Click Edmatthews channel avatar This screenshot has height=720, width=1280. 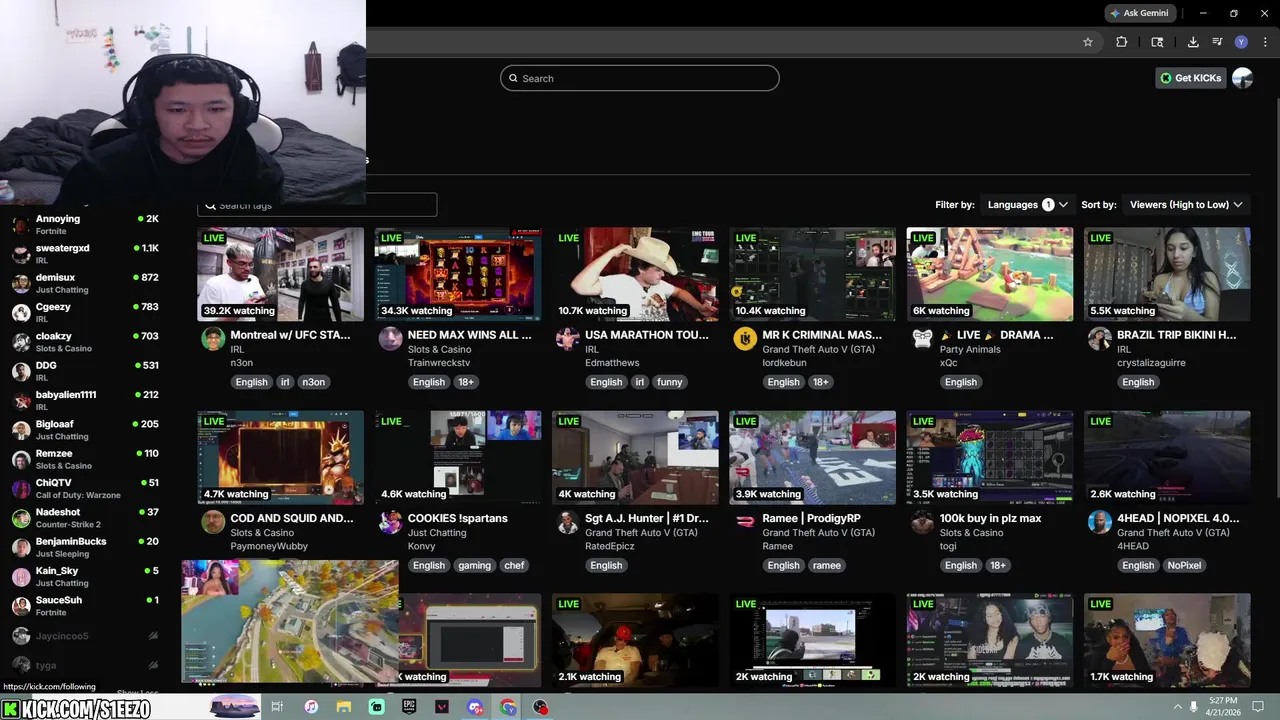click(567, 338)
